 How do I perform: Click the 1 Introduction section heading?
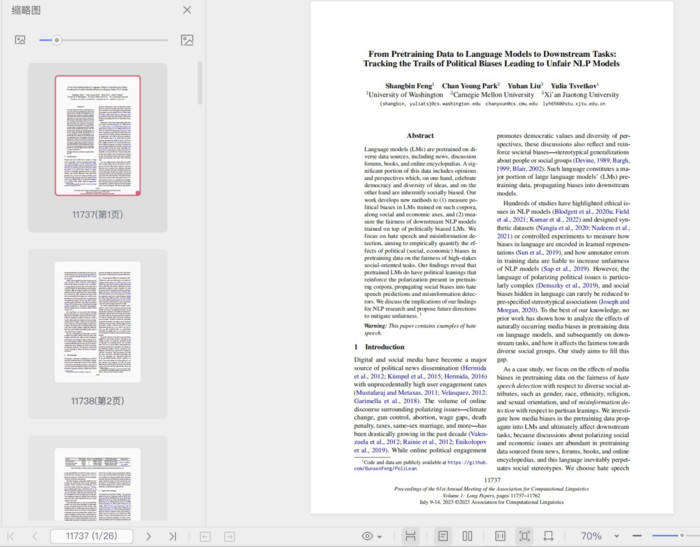click(x=379, y=347)
